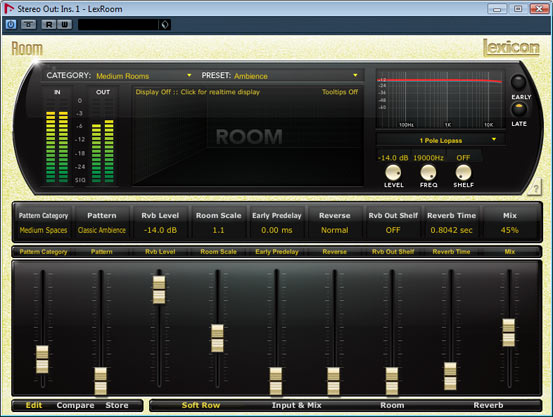Enable Write automation (W) button
The image size is (553, 417).
(65, 25)
